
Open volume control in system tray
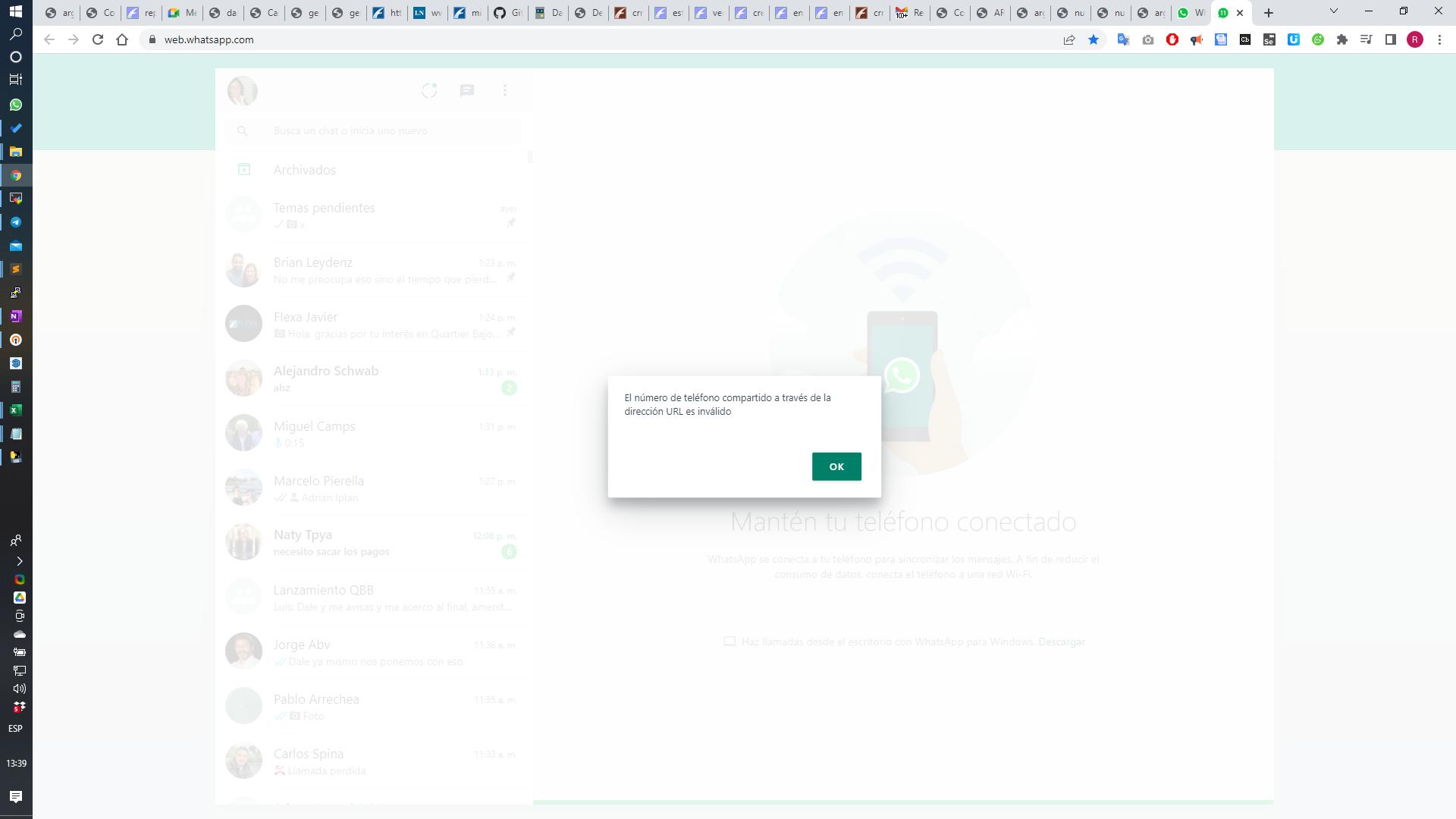19,689
